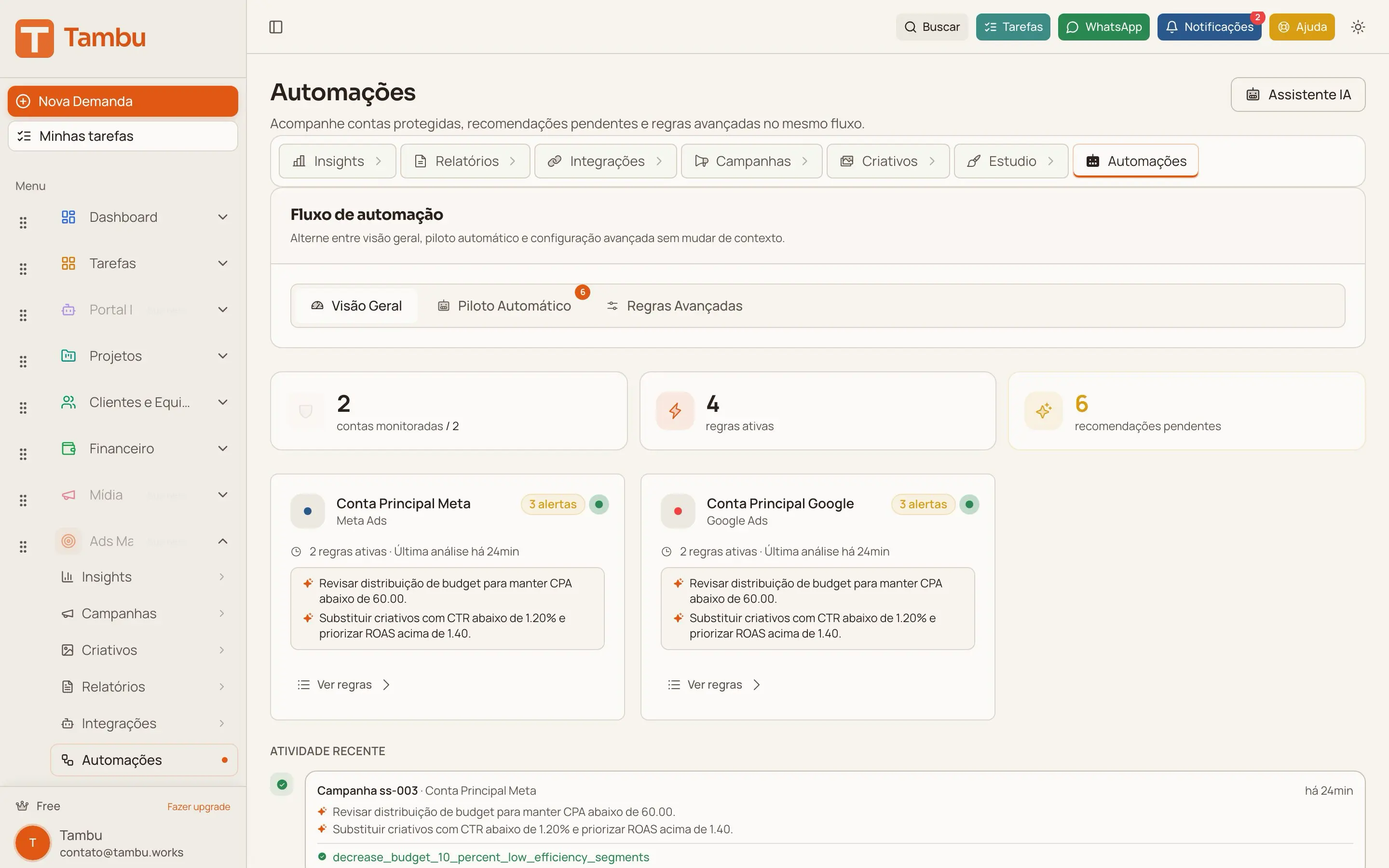Click the Nova Demanda button

[122, 101]
